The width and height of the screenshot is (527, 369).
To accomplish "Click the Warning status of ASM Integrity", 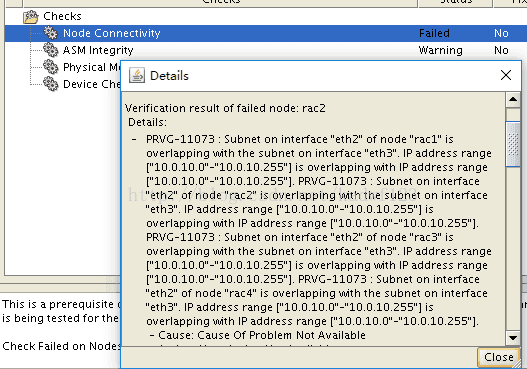I will pos(440,50).
